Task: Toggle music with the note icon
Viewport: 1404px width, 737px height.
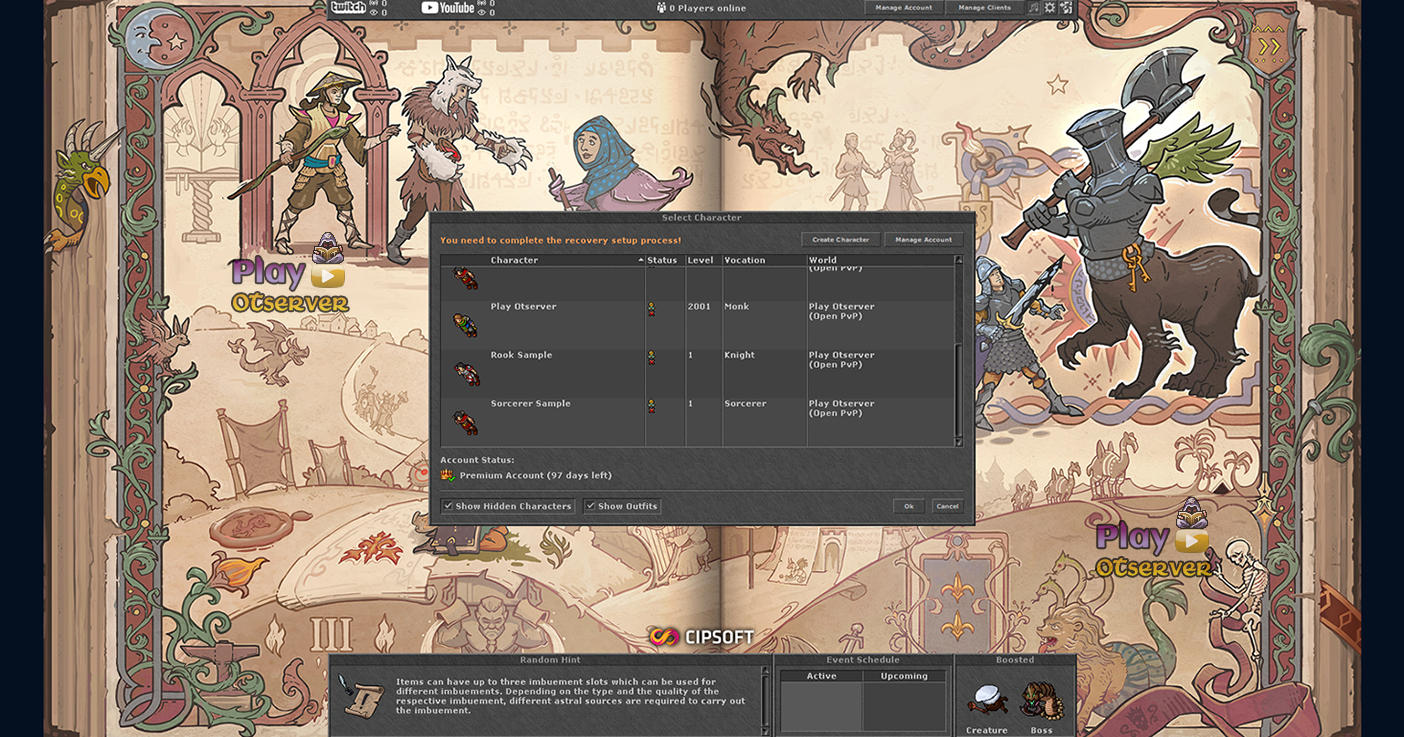Action: pyautogui.click(x=1034, y=8)
